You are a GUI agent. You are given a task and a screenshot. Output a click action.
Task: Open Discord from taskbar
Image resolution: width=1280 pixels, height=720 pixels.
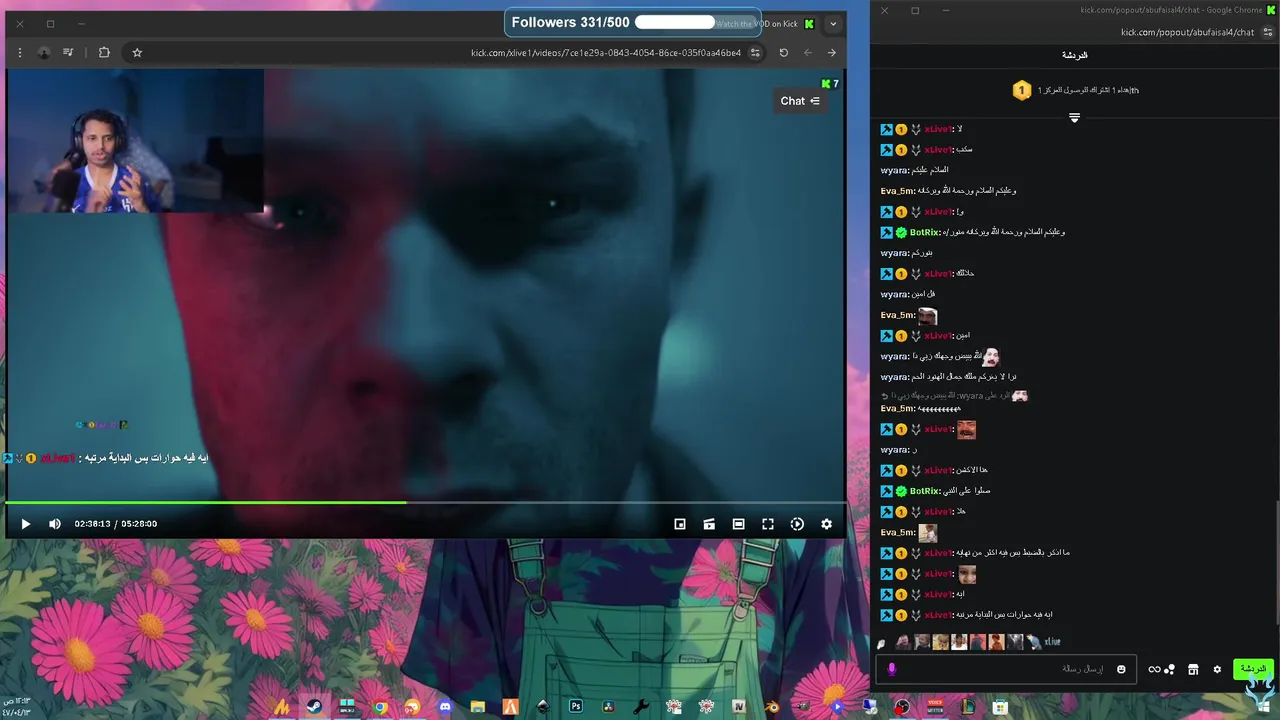445,706
